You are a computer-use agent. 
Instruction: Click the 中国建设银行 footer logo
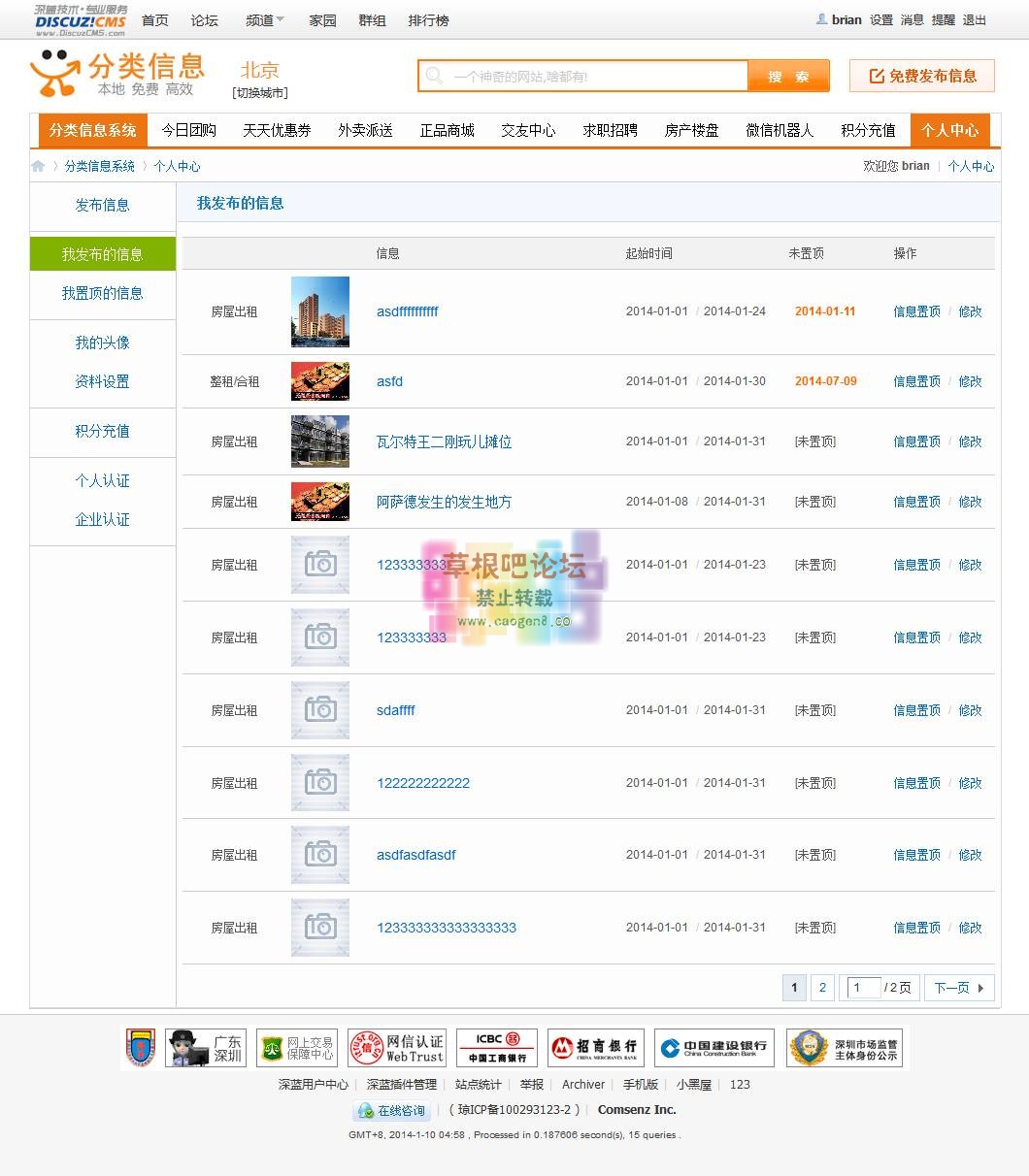(x=714, y=1047)
